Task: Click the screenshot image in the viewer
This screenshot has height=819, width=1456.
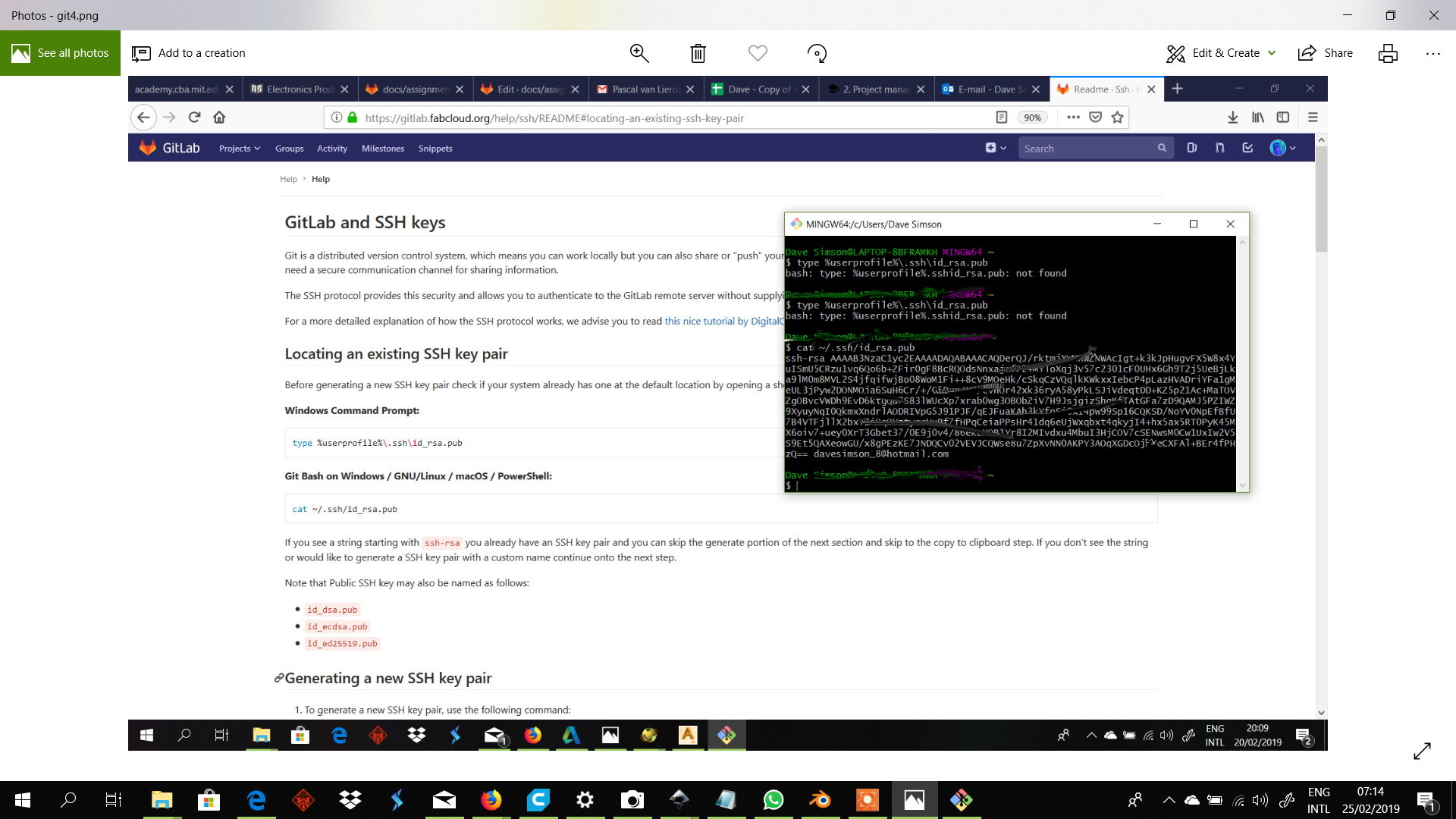Action: click(x=727, y=413)
